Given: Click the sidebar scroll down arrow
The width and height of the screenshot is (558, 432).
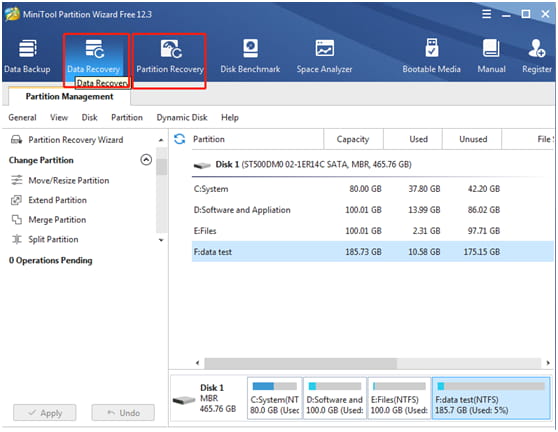Looking at the screenshot, I should click(x=161, y=240).
